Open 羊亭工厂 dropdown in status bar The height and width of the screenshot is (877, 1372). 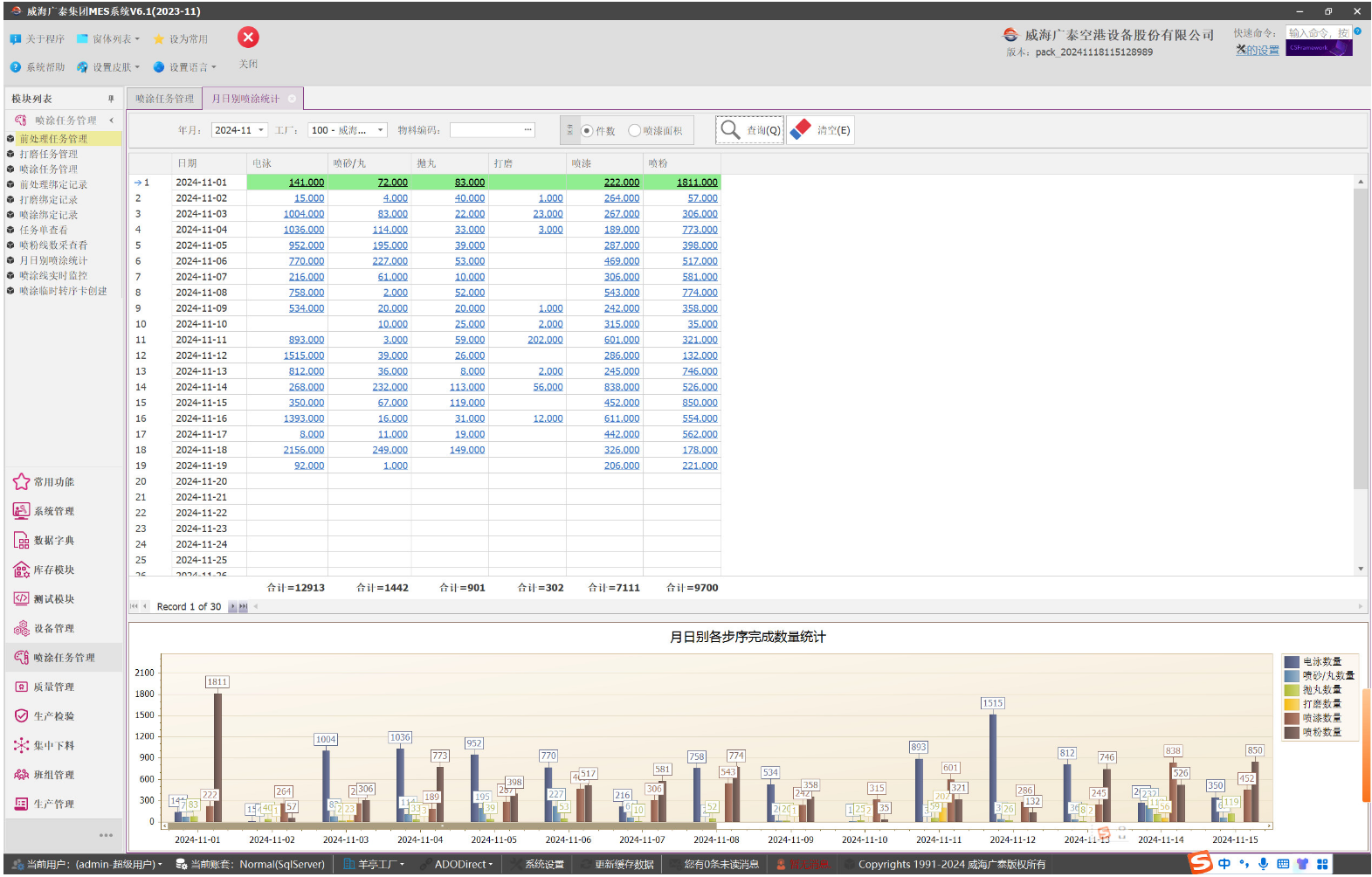coord(374,865)
